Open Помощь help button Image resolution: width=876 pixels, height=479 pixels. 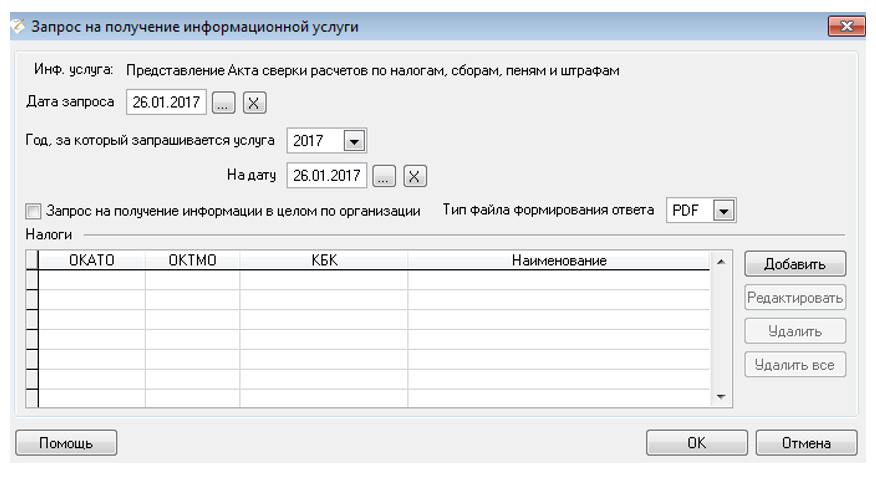[67, 443]
